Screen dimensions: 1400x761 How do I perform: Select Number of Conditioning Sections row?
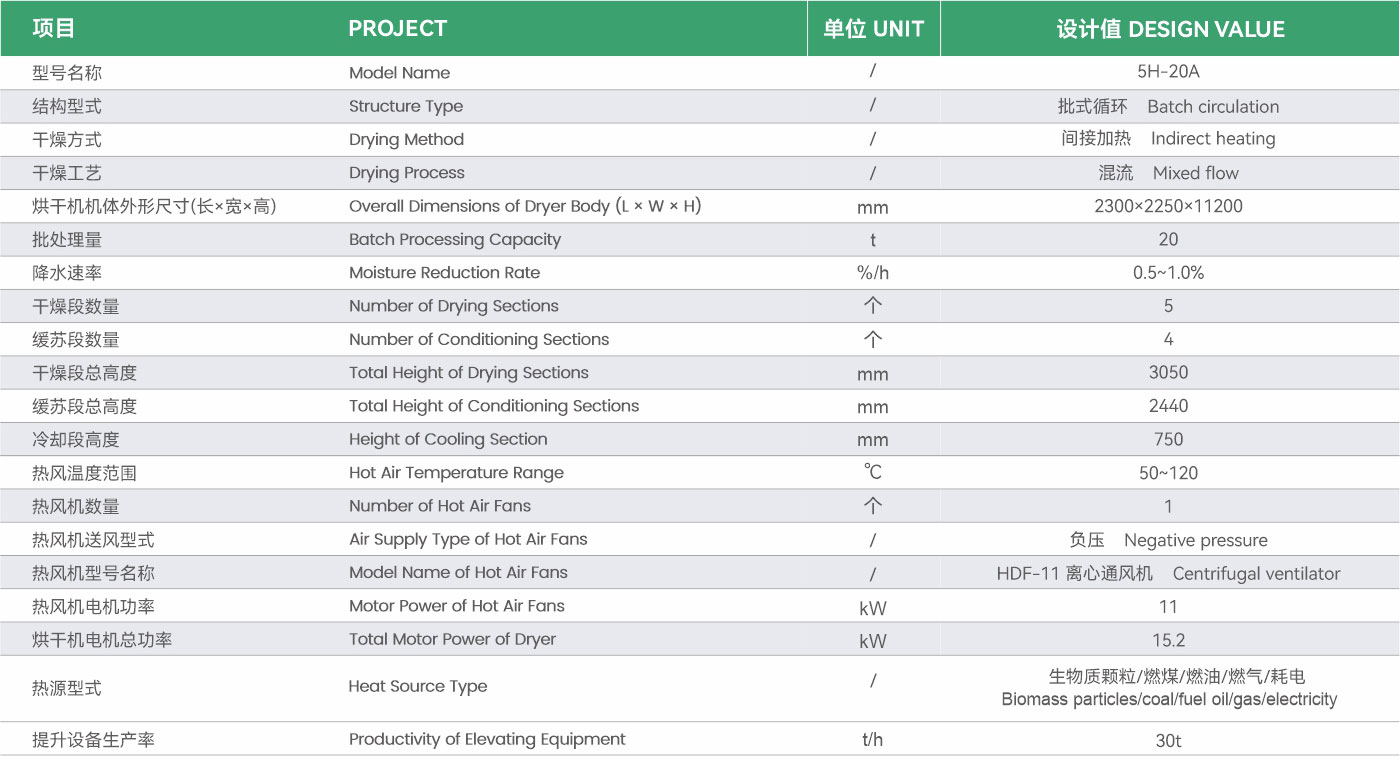pyautogui.click(x=700, y=340)
